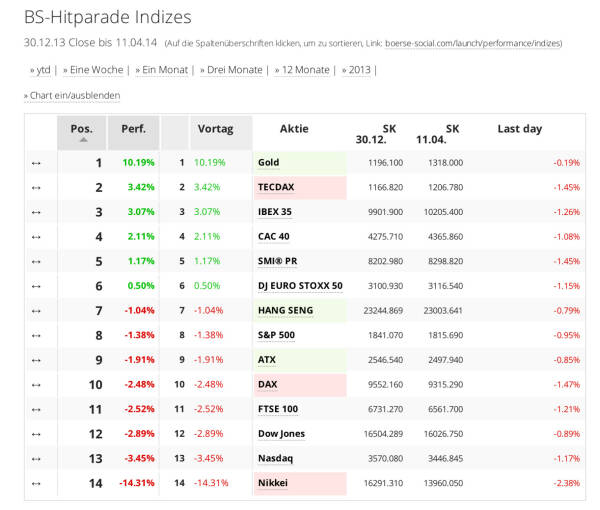This screenshot has width=600, height=510.
Task: Sort table by Perf. column header
Action: (x=133, y=129)
